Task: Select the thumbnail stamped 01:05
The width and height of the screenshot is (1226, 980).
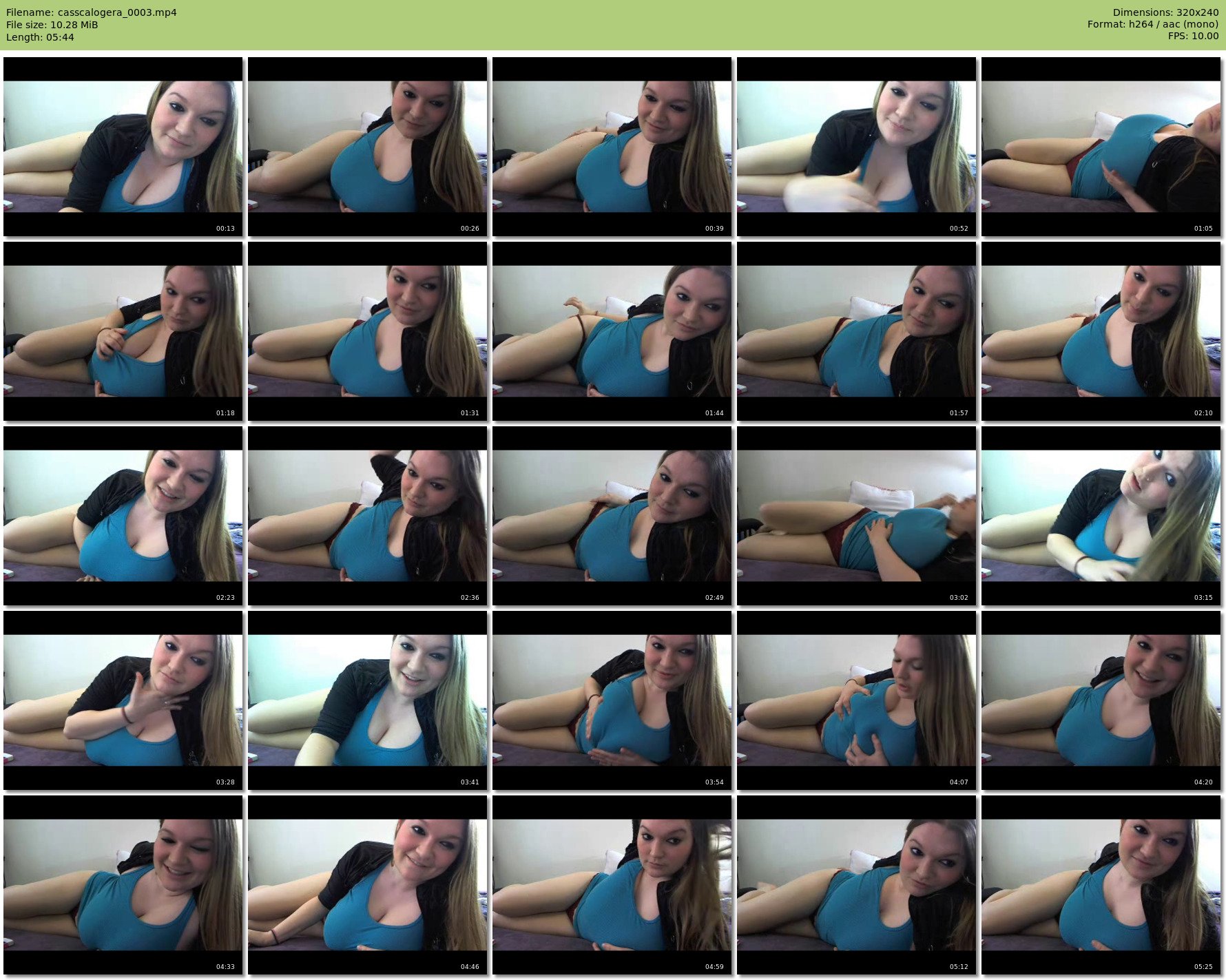Action: 1101,147
